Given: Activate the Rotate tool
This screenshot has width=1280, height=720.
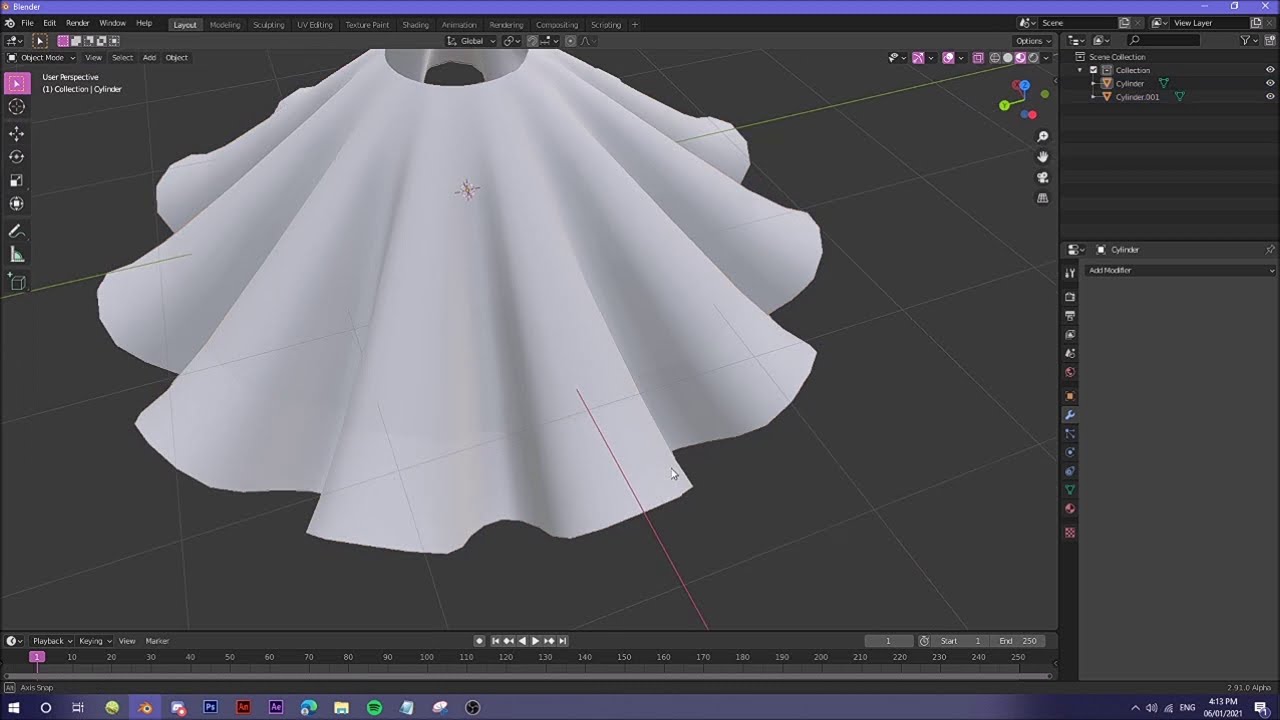Looking at the screenshot, I should pos(17,157).
